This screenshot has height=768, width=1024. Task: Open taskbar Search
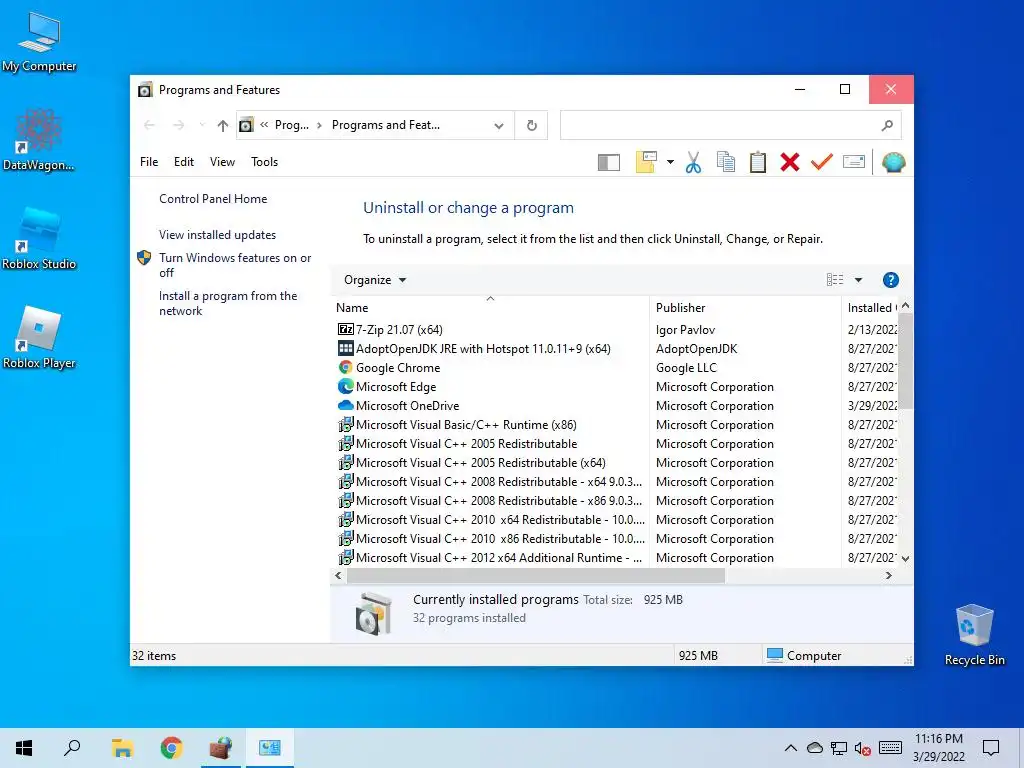[x=72, y=748]
